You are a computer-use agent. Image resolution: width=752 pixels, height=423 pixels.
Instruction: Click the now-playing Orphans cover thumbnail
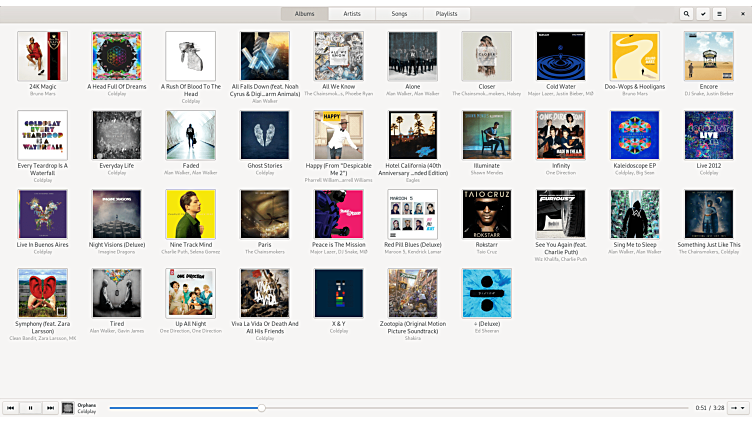tap(68, 408)
